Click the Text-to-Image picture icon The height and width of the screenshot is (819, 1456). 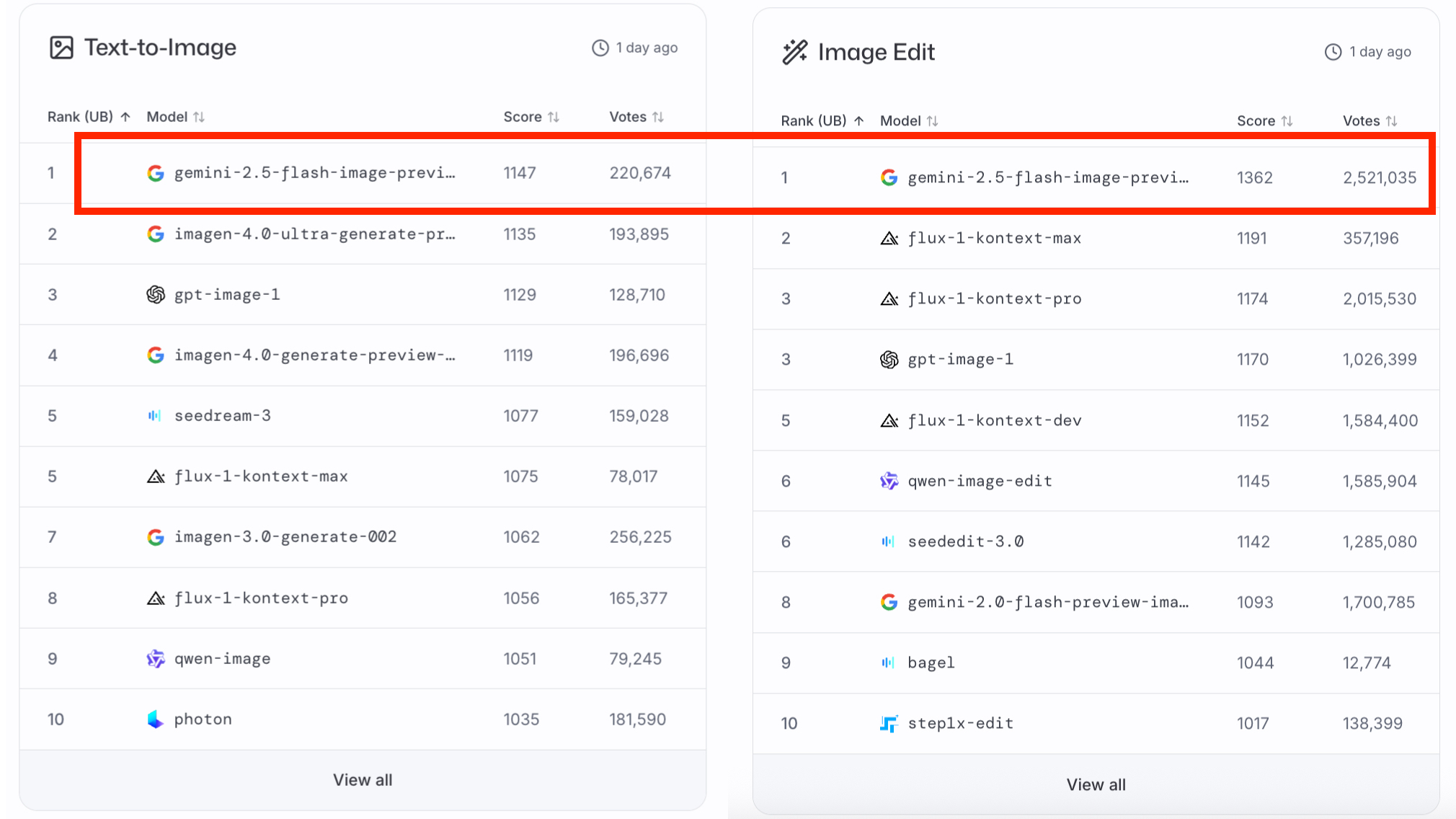click(x=61, y=48)
